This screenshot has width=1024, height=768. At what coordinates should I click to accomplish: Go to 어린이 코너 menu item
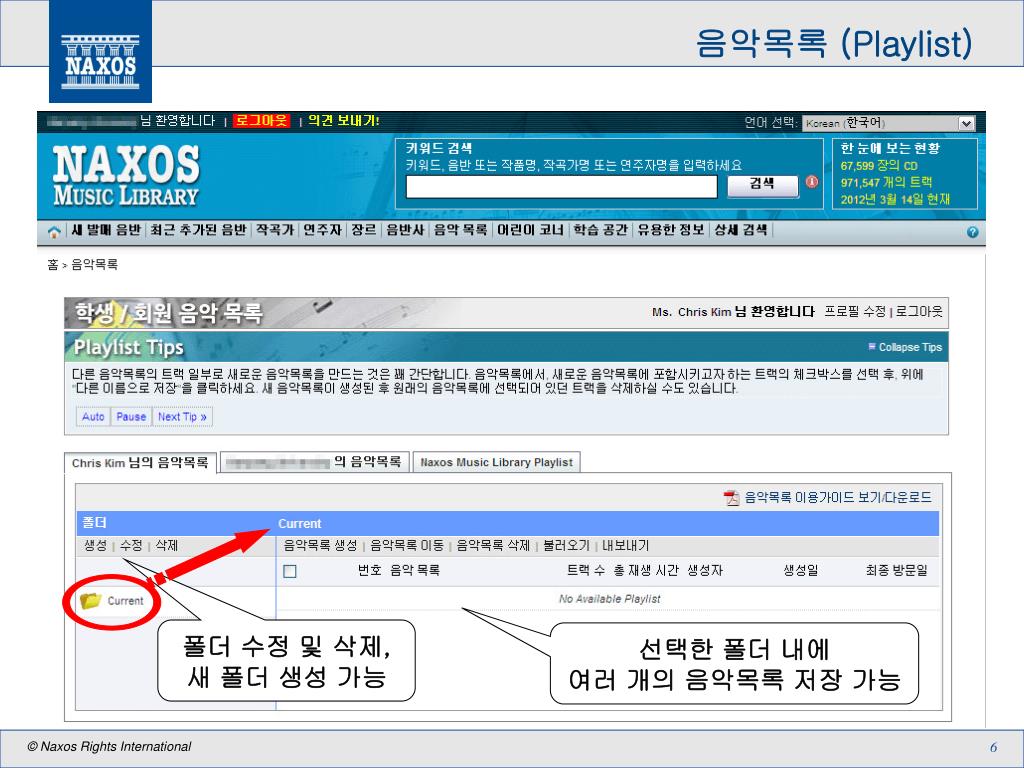[530, 230]
